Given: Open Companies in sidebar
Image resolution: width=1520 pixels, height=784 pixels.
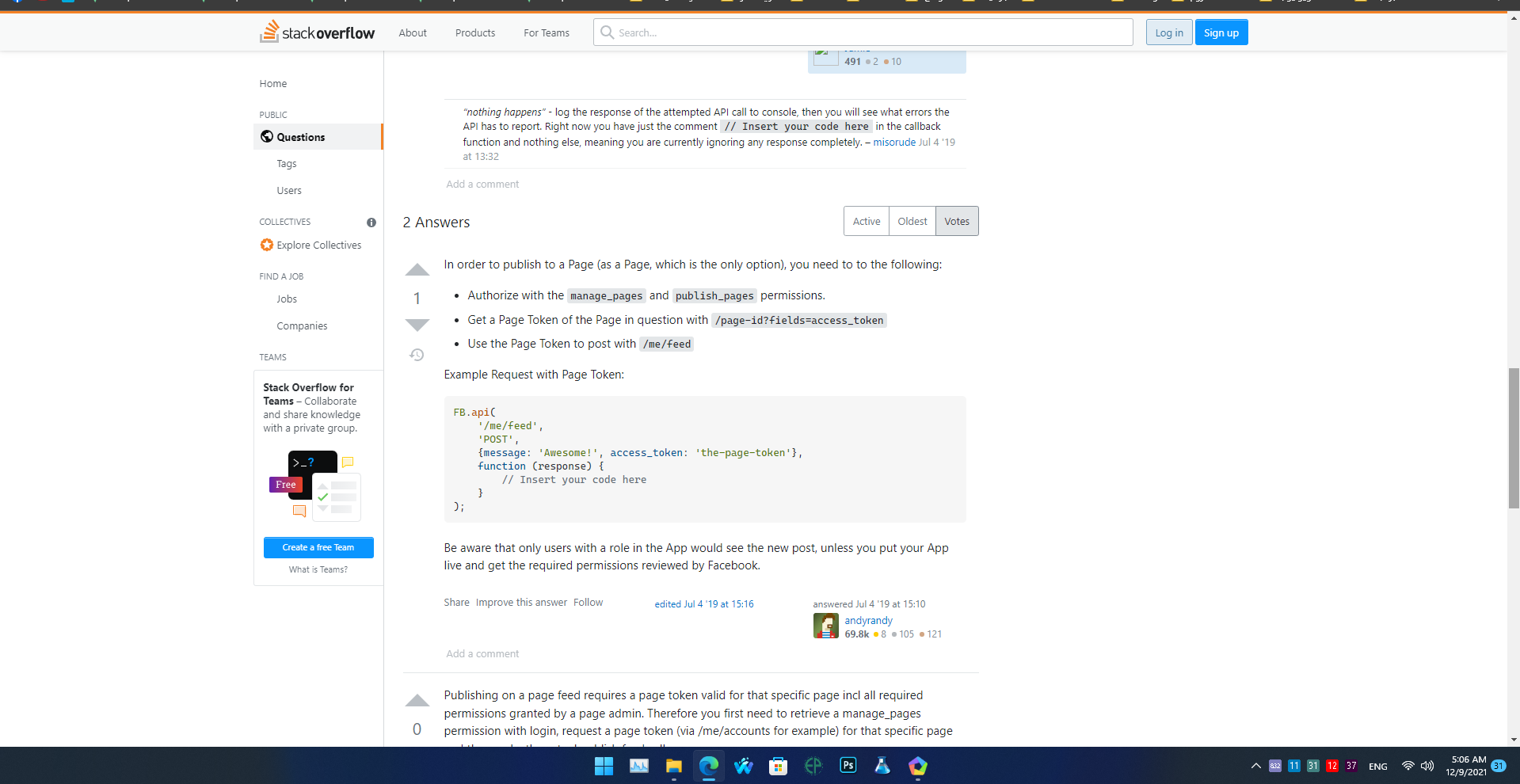Looking at the screenshot, I should 302,326.
